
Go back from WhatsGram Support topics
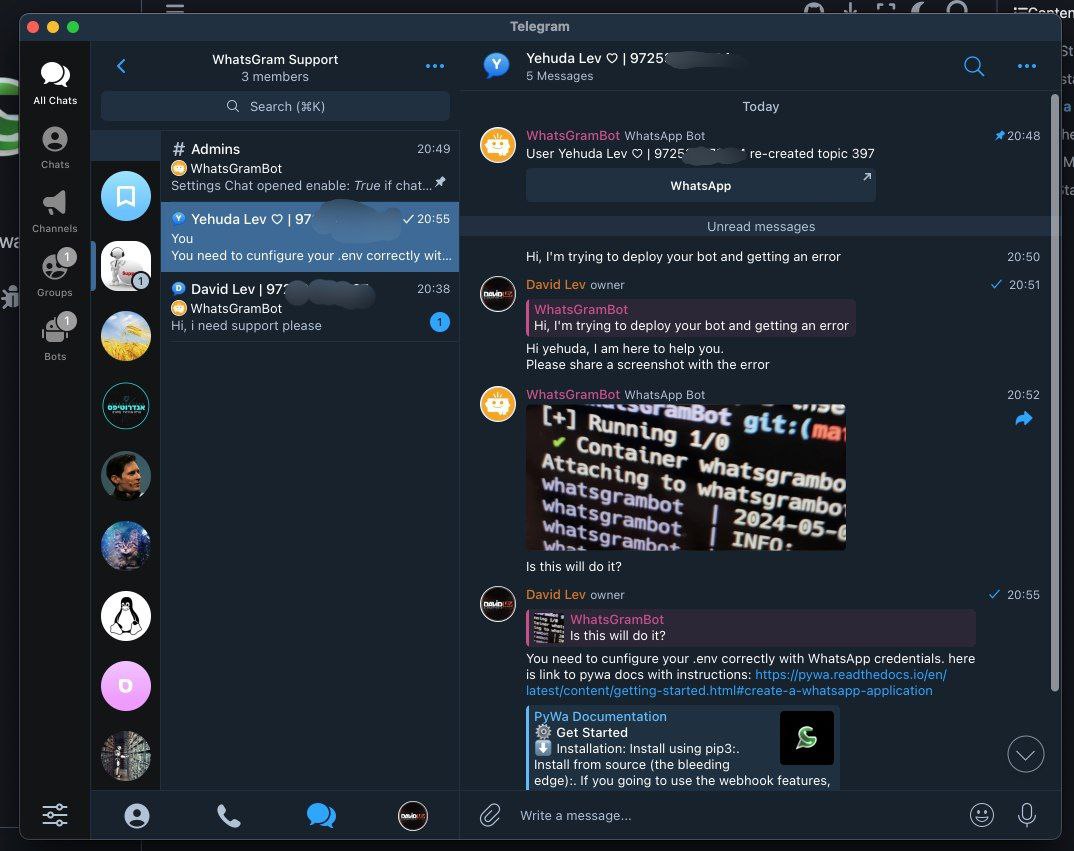pos(121,66)
